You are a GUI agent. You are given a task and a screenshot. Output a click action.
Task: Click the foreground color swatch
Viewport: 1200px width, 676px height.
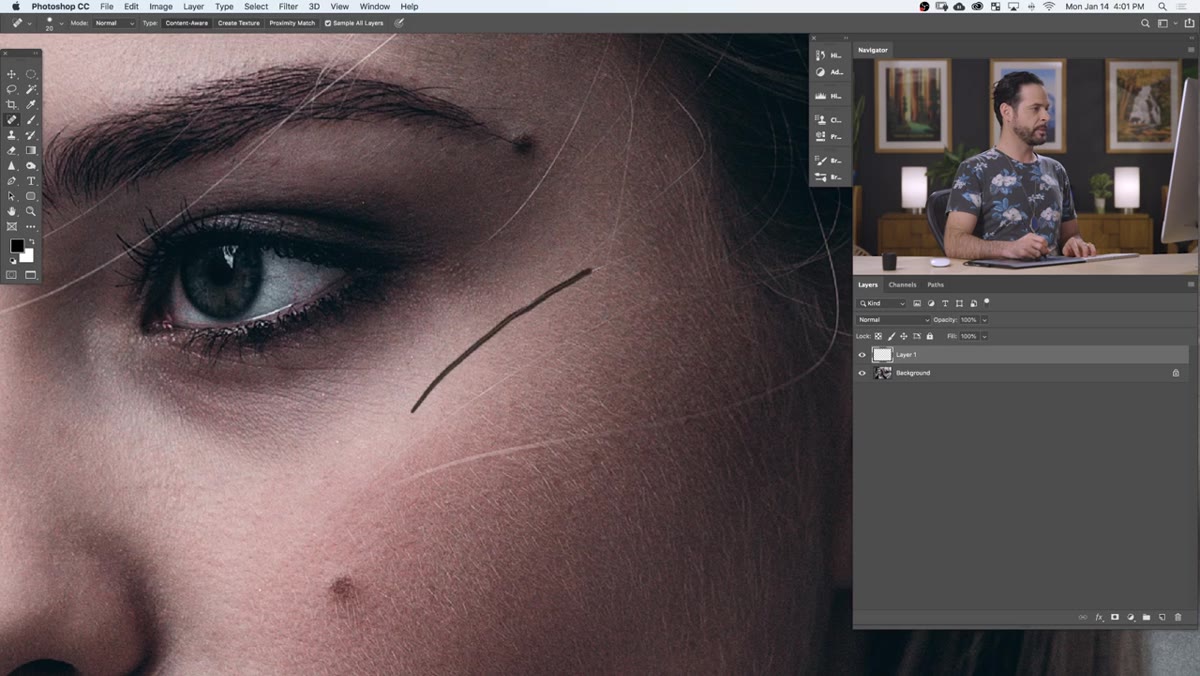click(x=17, y=246)
